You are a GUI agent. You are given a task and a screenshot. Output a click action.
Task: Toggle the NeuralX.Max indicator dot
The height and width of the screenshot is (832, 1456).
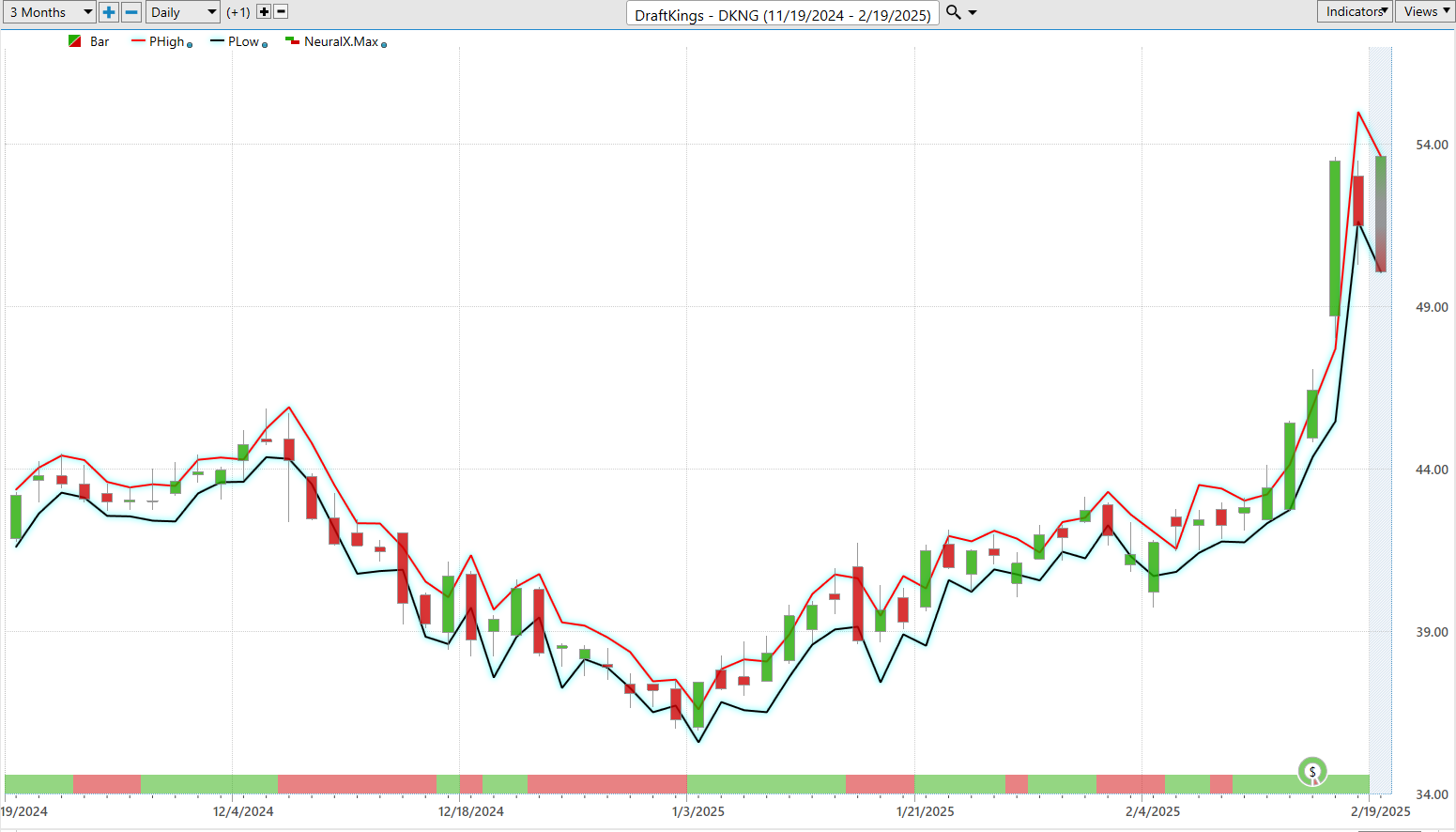[384, 45]
